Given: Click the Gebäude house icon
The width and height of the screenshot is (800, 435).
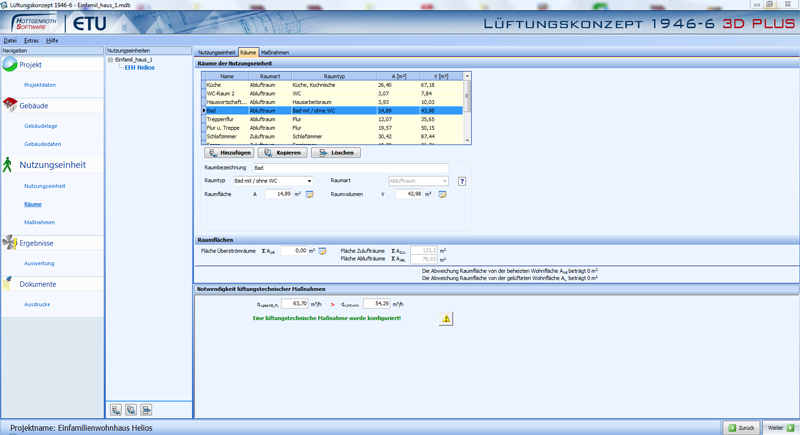Looking at the screenshot, I should [x=10, y=105].
